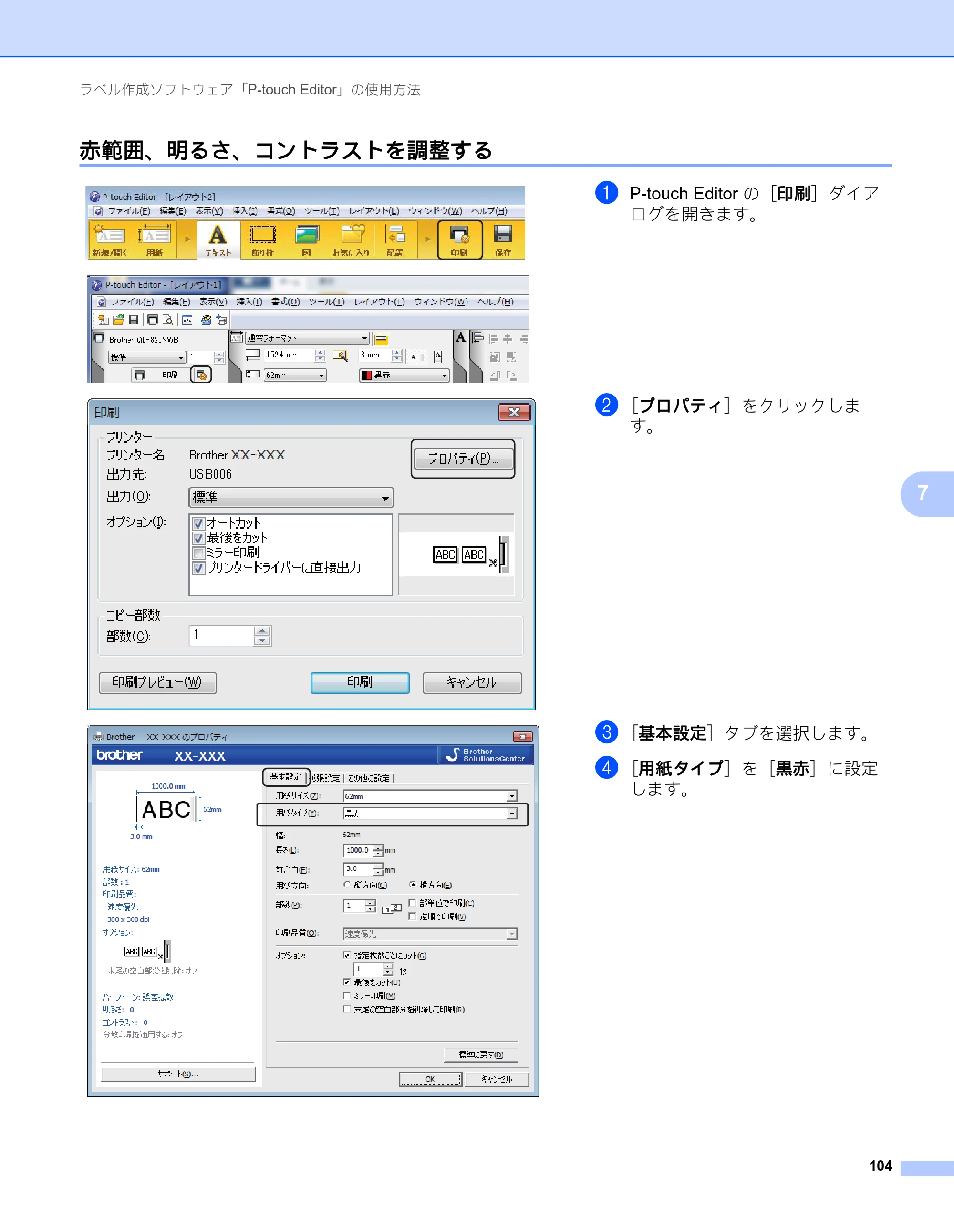Click the print preview magnifier icon in レイアウト1 toolbar
Image resolution: width=954 pixels, height=1232 pixels.
(x=167, y=320)
